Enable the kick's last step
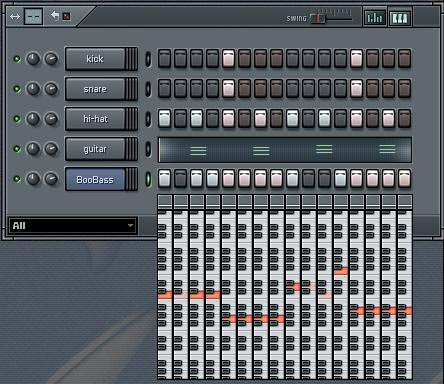This screenshot has width=444, height=384. [404, 58]
